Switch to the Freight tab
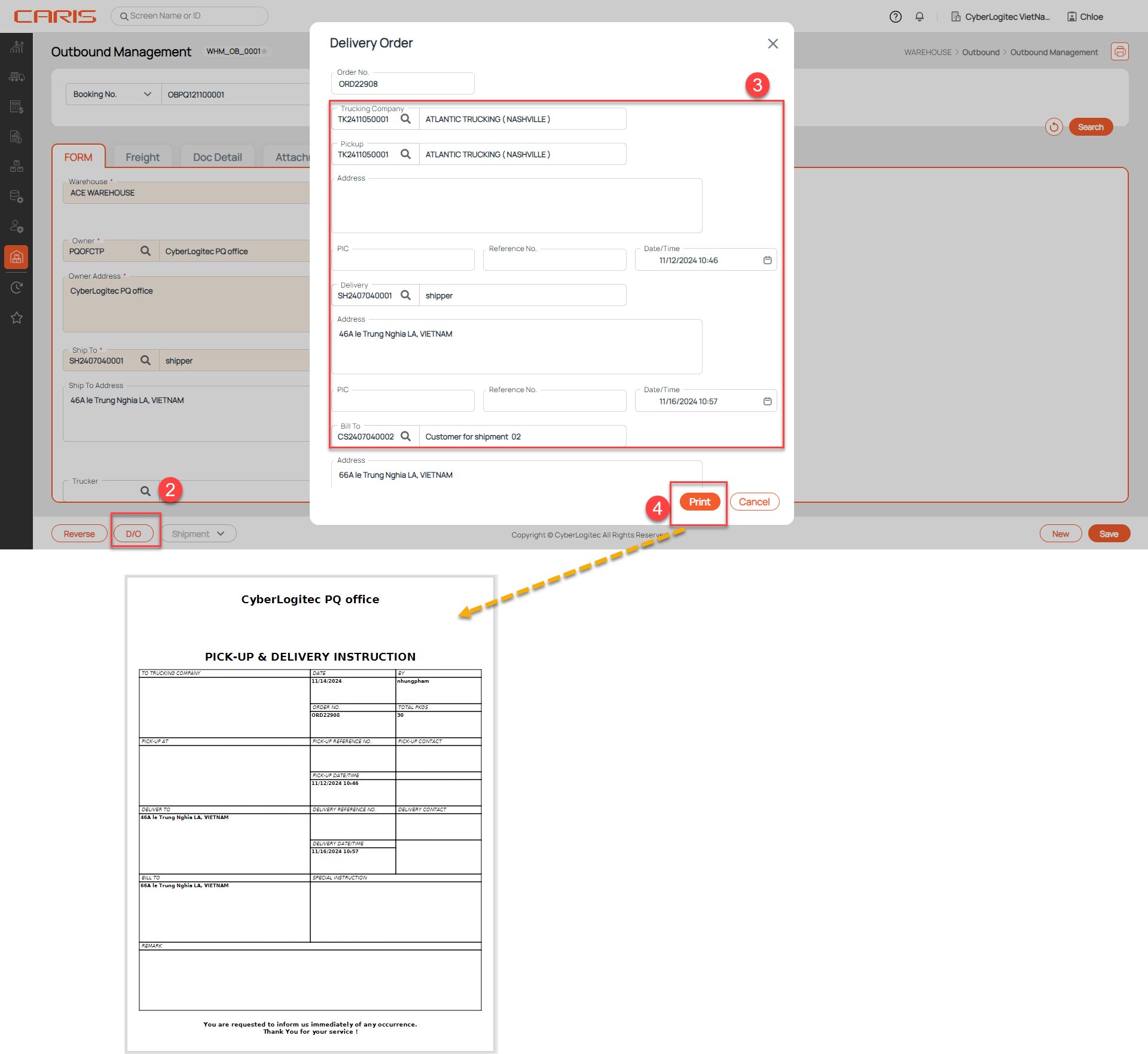1148x1054 pixels. tap(142, 157)
